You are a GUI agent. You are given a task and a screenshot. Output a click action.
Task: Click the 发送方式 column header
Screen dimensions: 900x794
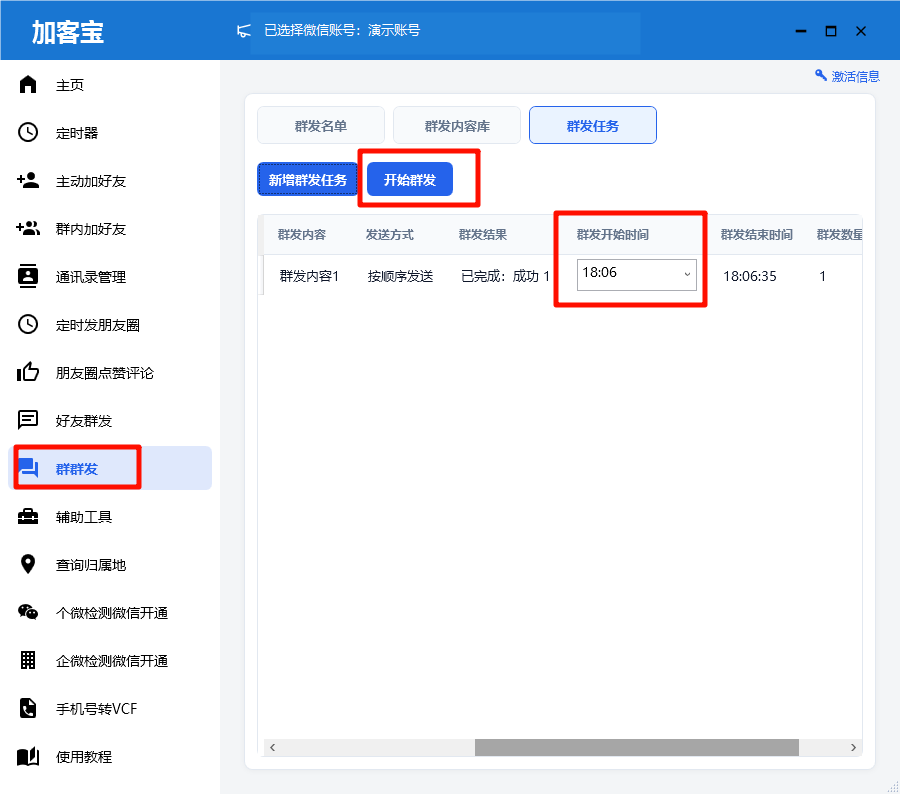[390, 234]
